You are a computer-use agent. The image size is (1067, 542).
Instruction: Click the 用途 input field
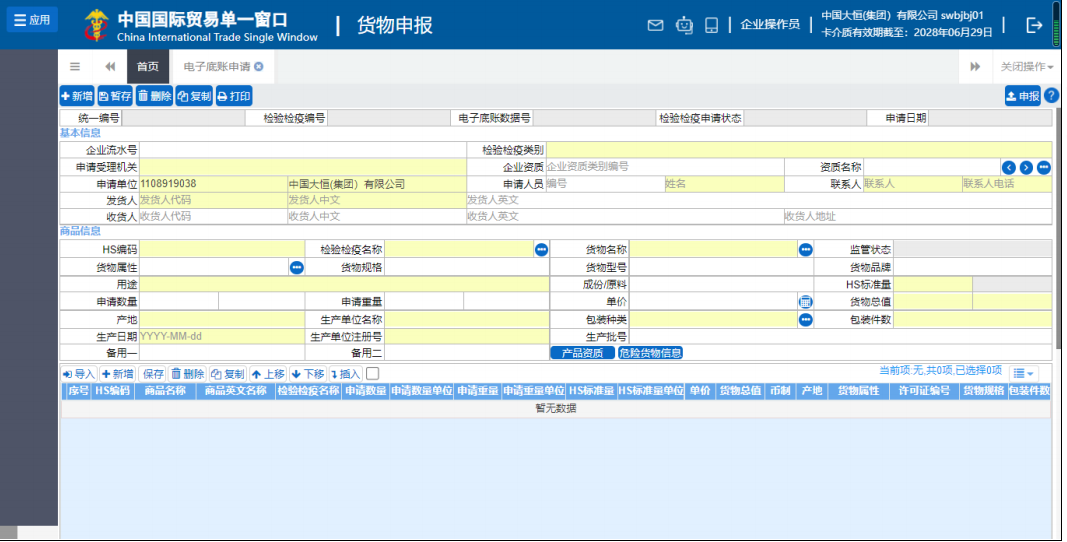pos(344,285)
